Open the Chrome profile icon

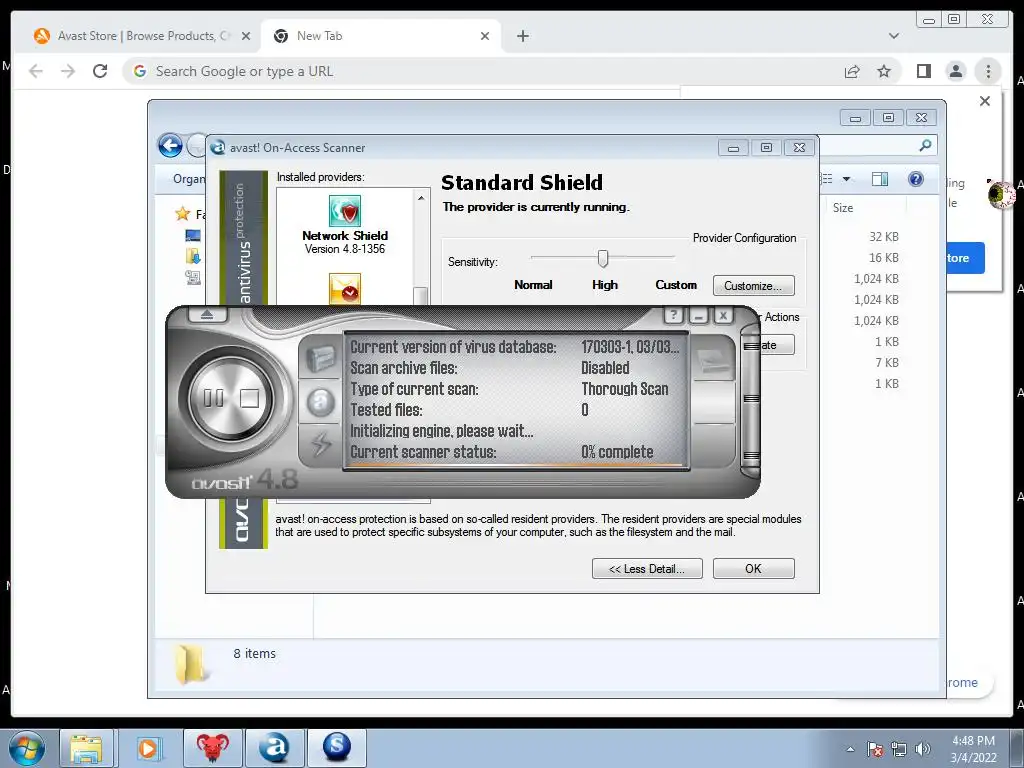point(955,71)
